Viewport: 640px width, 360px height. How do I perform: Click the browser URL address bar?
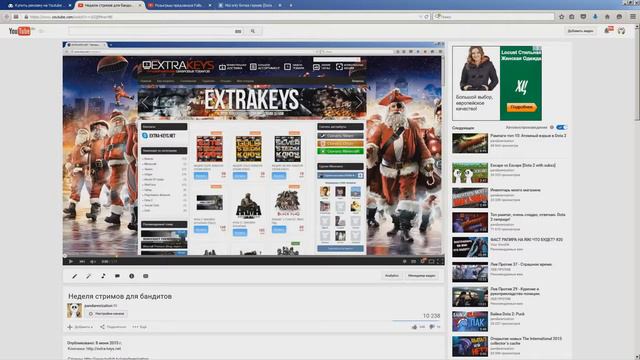pos(220,17)
